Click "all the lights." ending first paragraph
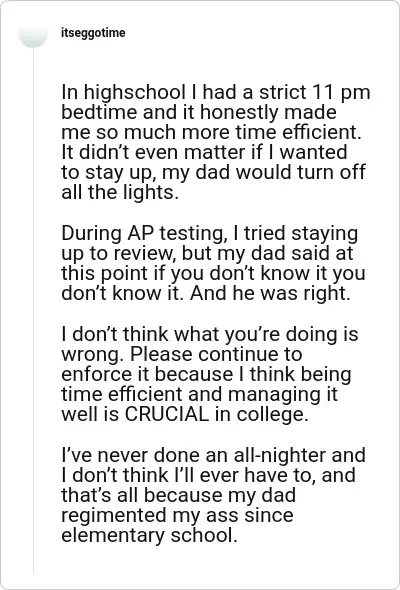The width and height of the screenshot is (400, 590). point(120,192)
